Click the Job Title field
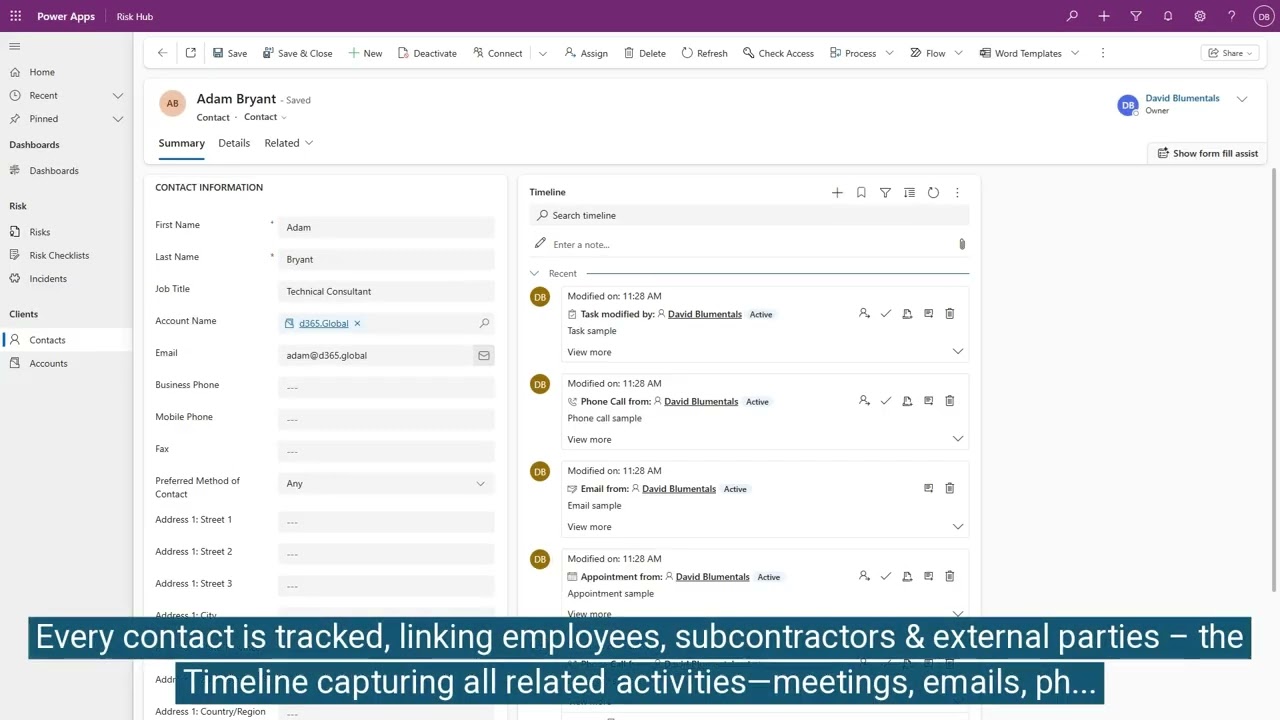 [x=386, y=291]
